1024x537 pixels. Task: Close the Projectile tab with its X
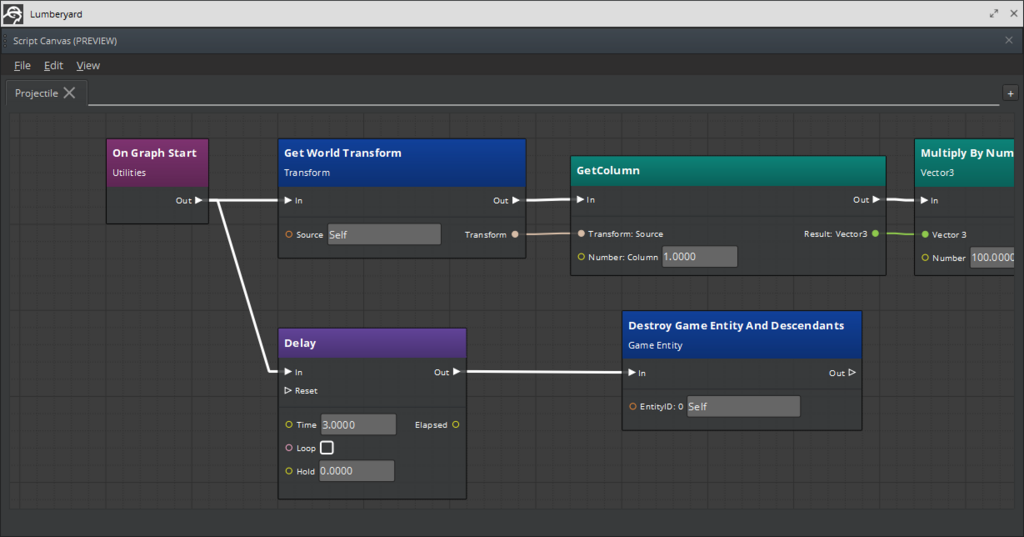69,93
